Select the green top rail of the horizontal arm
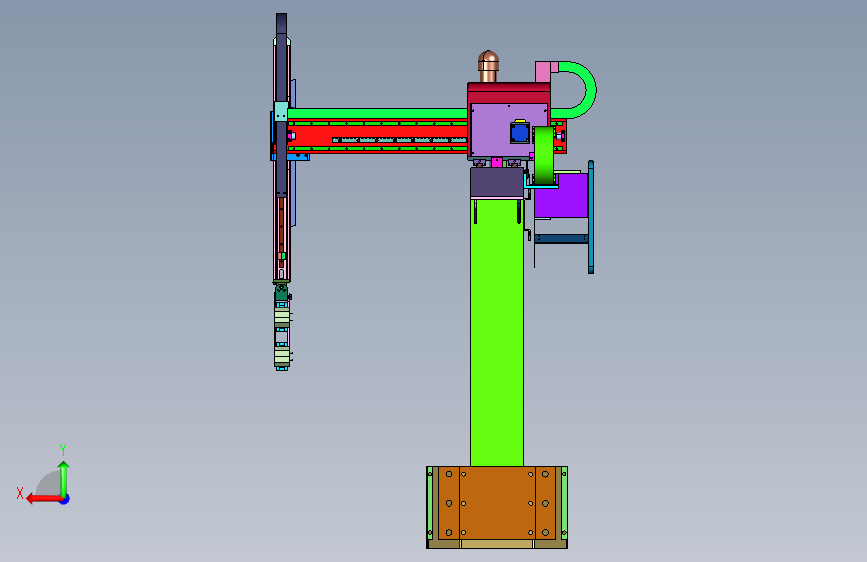Image resolution: width=867 pixels, height=562 pixels. [x=378, y=114]
